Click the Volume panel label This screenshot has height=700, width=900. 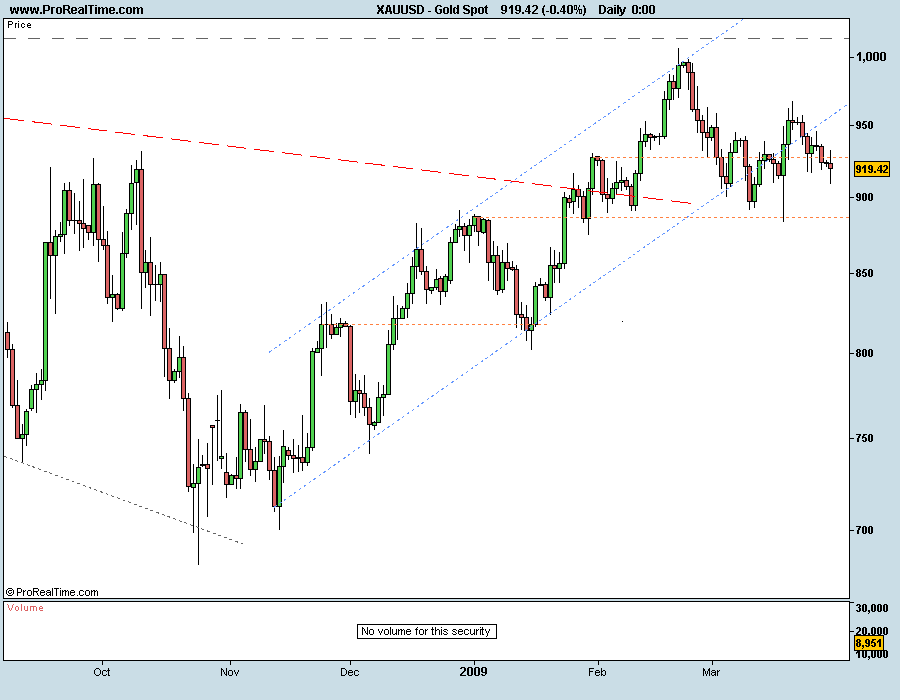[x=25, y=608]
